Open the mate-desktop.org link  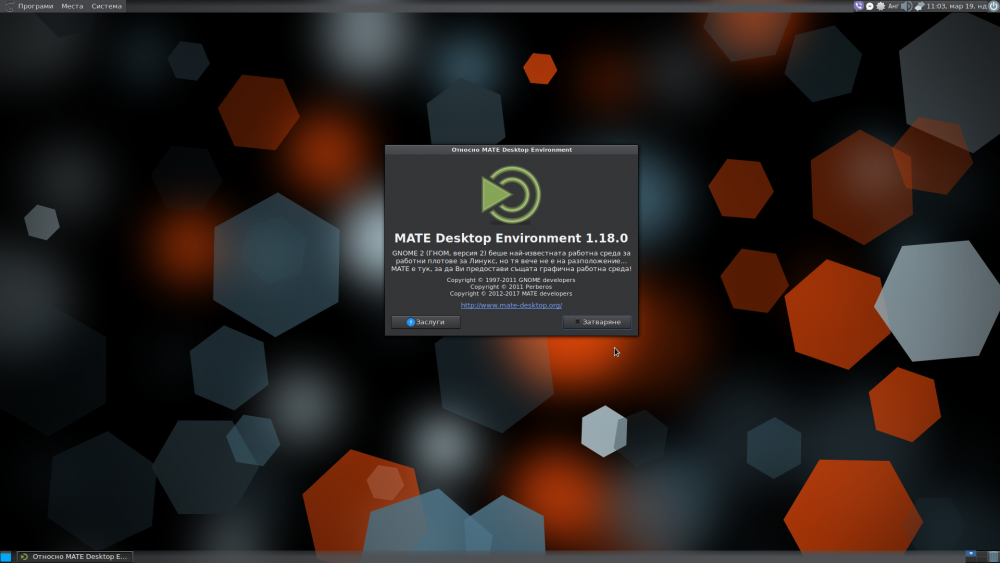(x=511, y=305)
